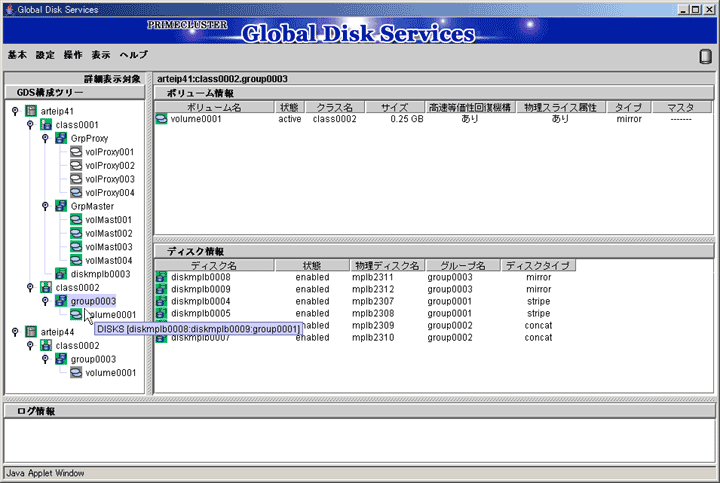This screenshot has width=720, height=483.
Task: Select the arteip44 node icon
Action: pyautogui.click(x=31, y=331)
